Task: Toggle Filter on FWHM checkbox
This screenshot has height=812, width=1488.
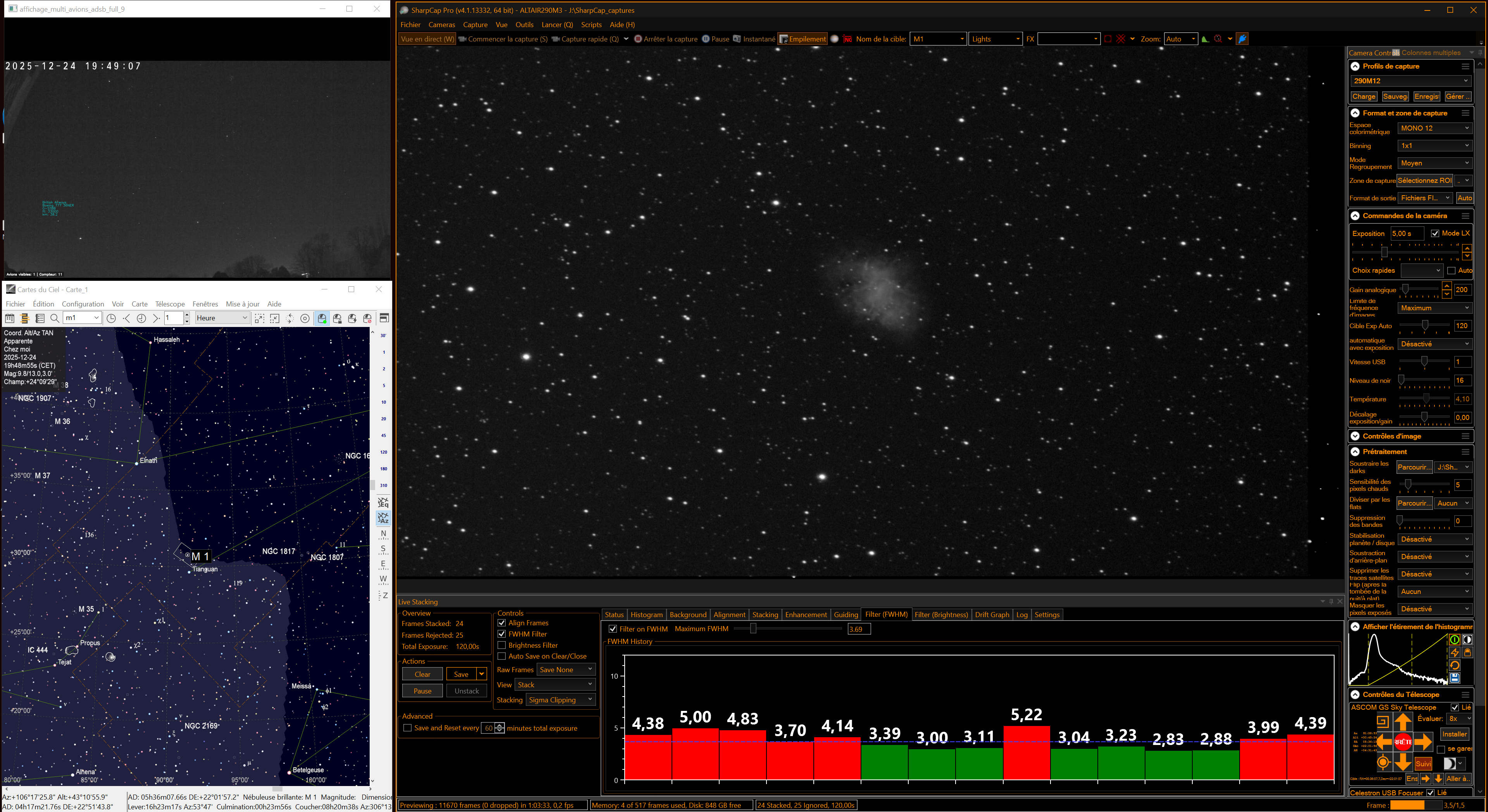Action: (x=613, y=629)
